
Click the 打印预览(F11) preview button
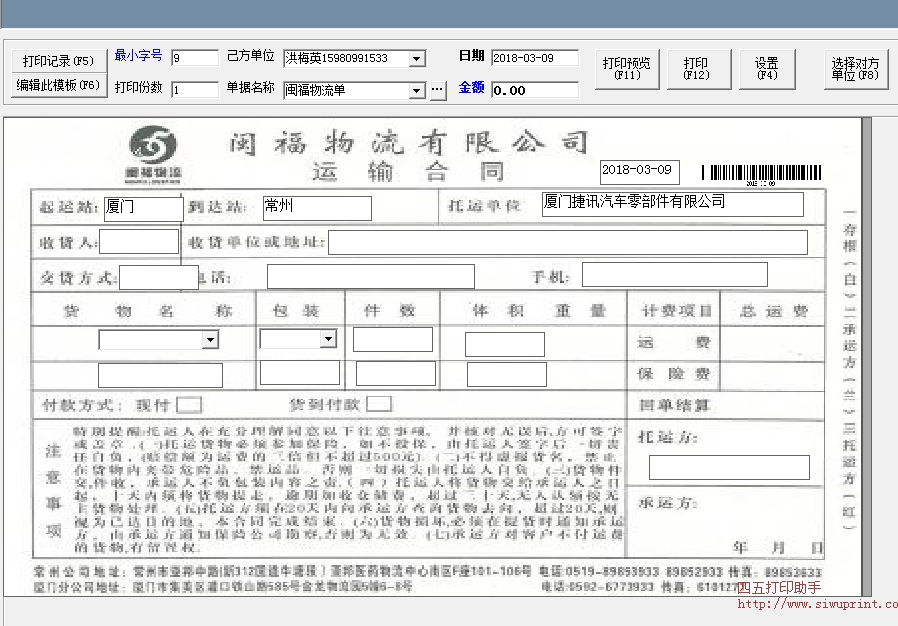(628, 68)
